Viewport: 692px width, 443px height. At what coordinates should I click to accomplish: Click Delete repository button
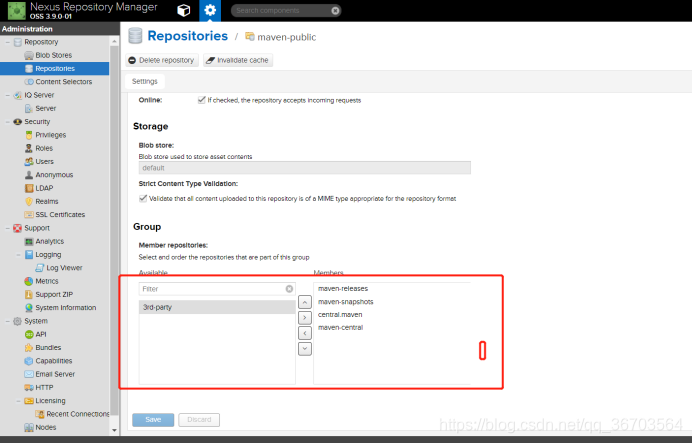click(x=162, y=60)
